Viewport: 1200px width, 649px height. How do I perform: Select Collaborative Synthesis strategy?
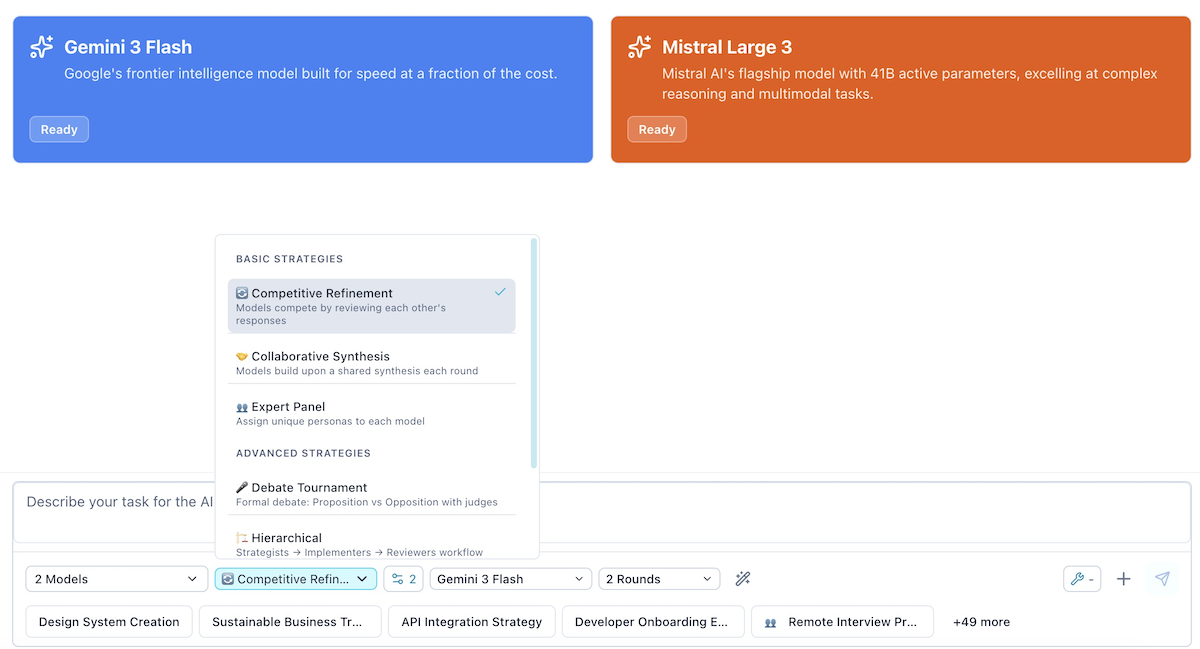[x=372, y=363]
